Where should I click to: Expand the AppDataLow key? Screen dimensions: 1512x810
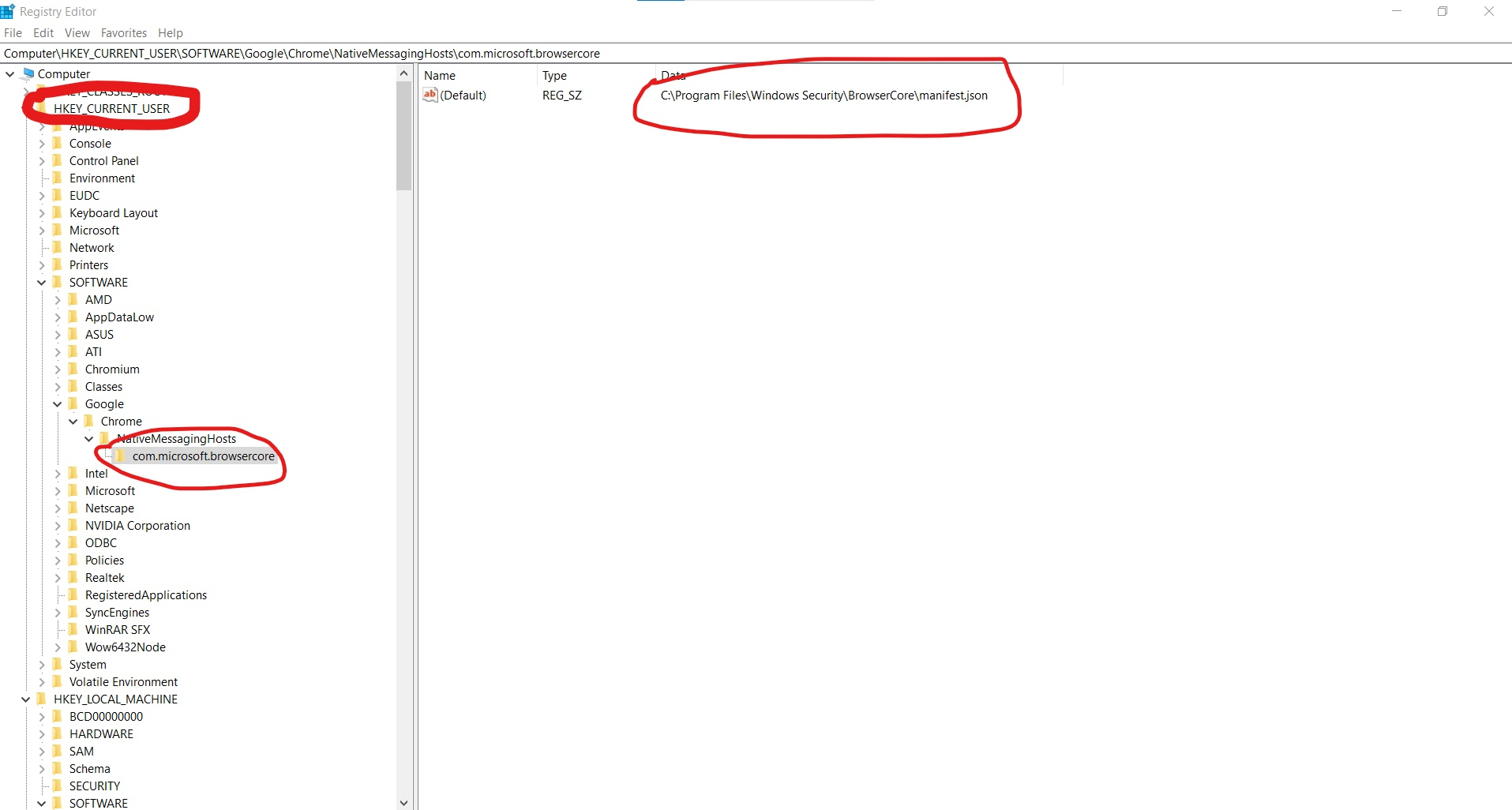point(58,317)
